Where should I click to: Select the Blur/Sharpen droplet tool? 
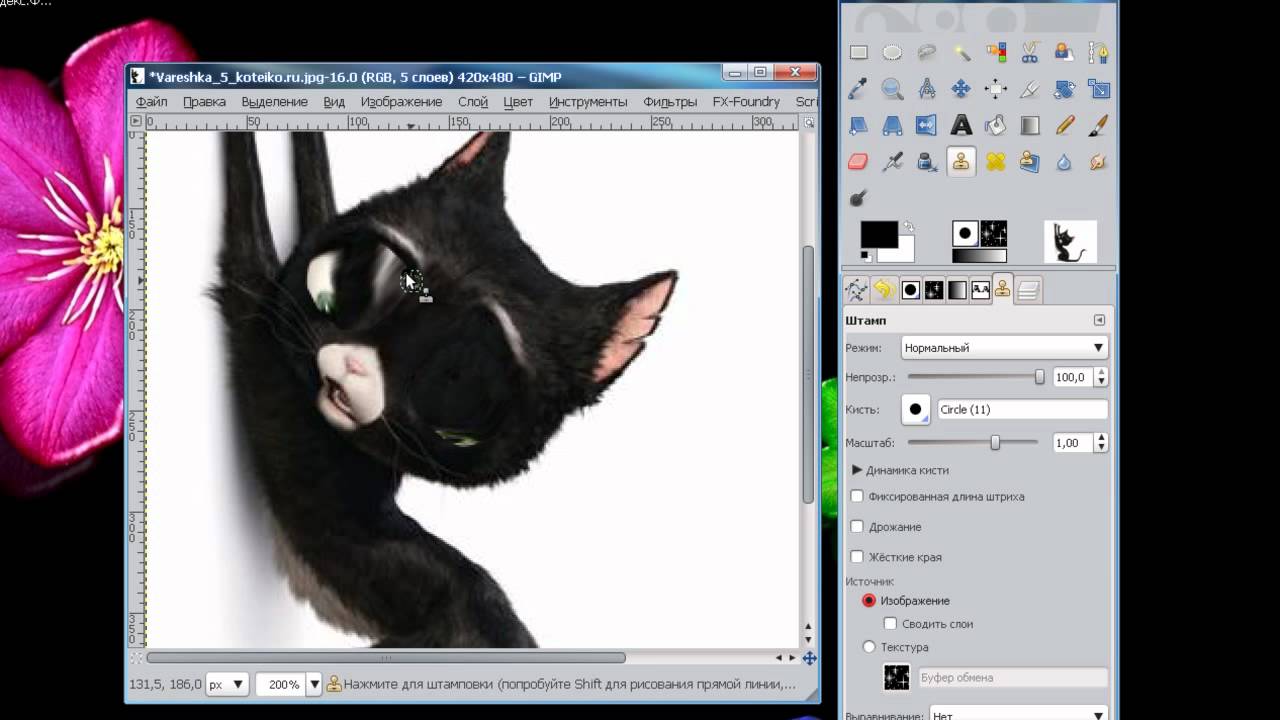1064,161
